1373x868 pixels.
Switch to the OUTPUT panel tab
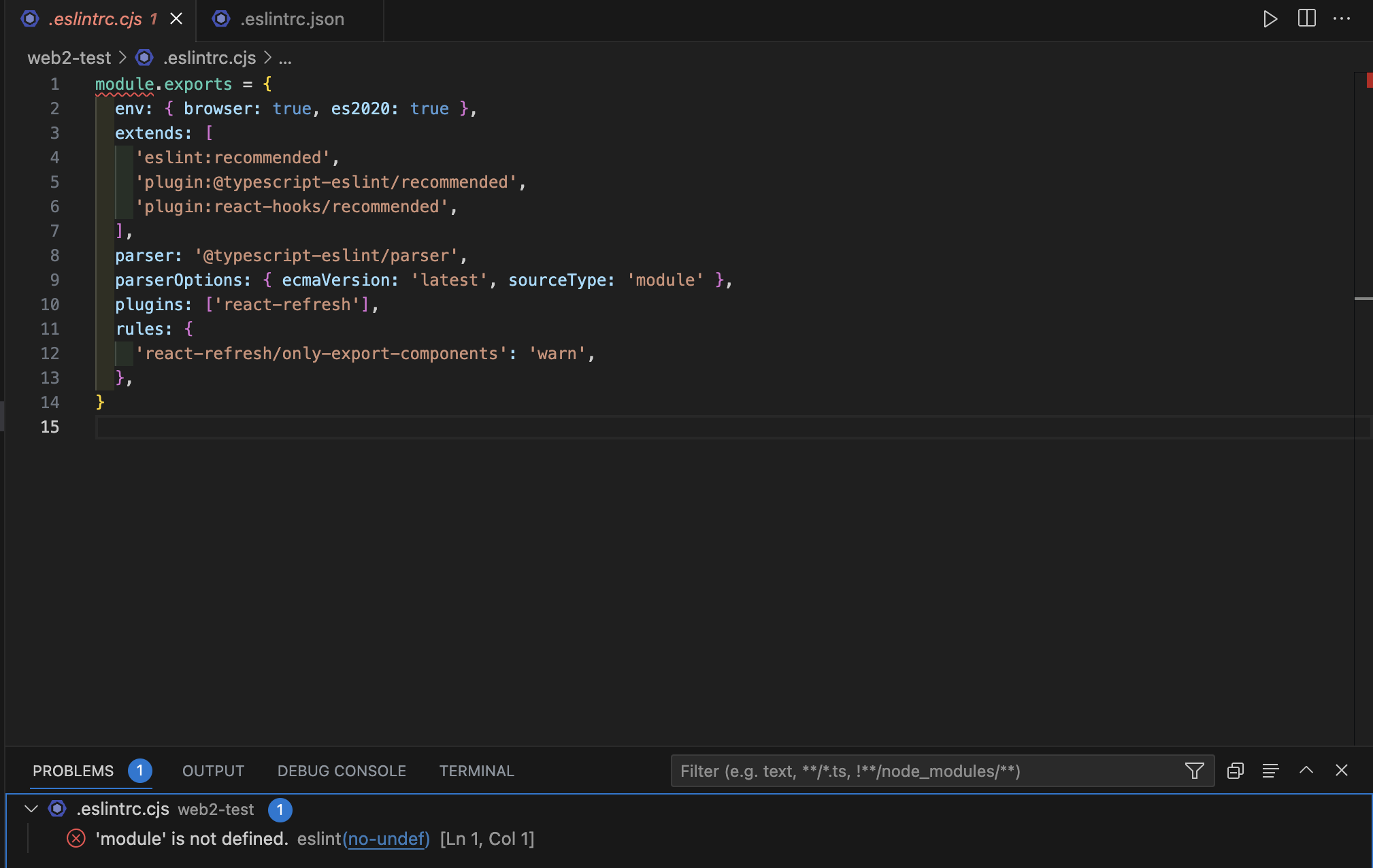click(x=213, y=771)
